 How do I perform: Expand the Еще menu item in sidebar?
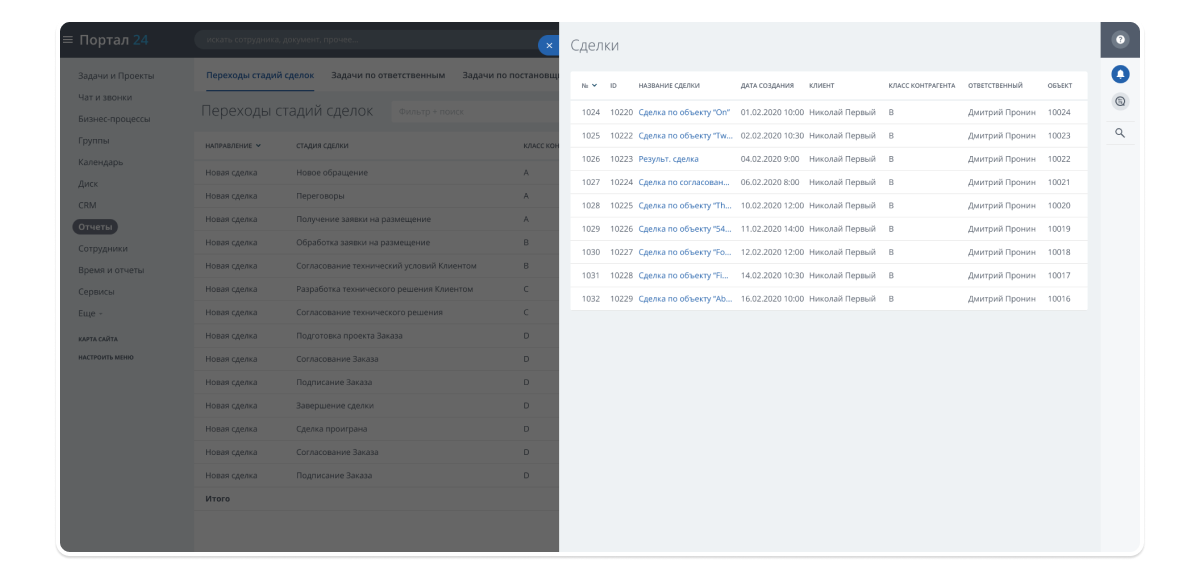[x=90, y=313]
